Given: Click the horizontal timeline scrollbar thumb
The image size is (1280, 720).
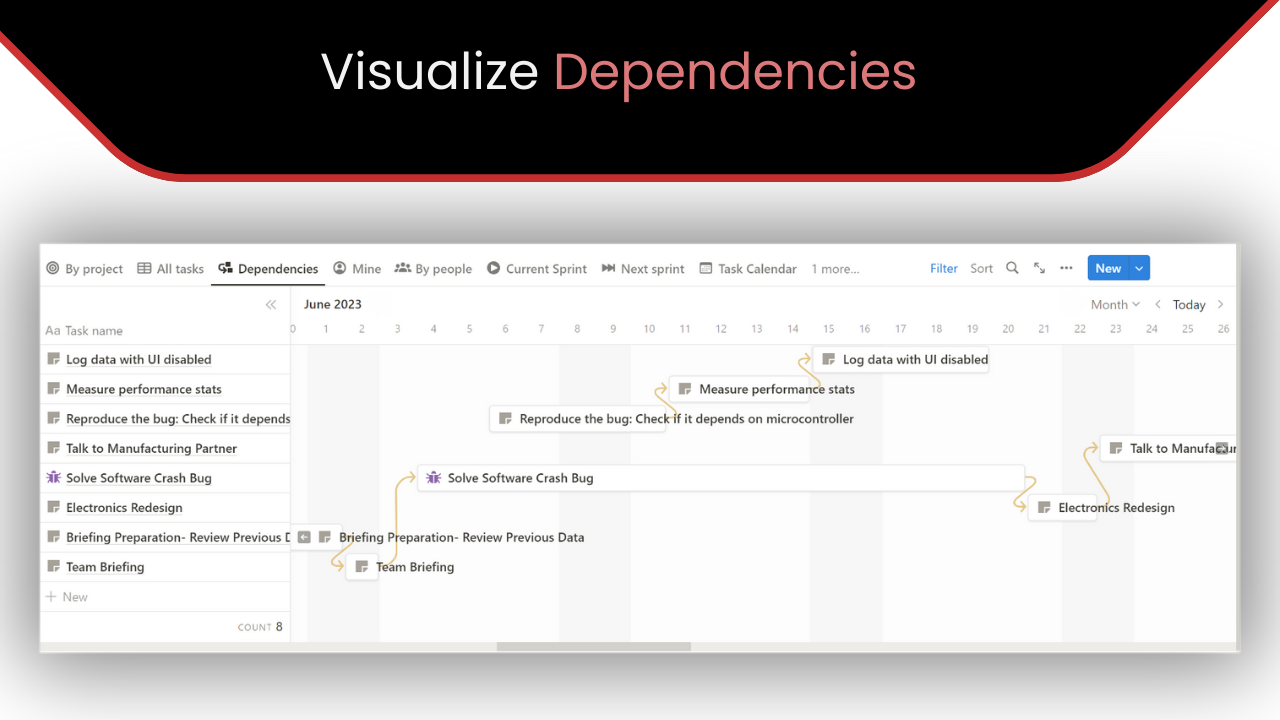Looking at the screenshot, I should pyautogui.click(x=593, y=647).
